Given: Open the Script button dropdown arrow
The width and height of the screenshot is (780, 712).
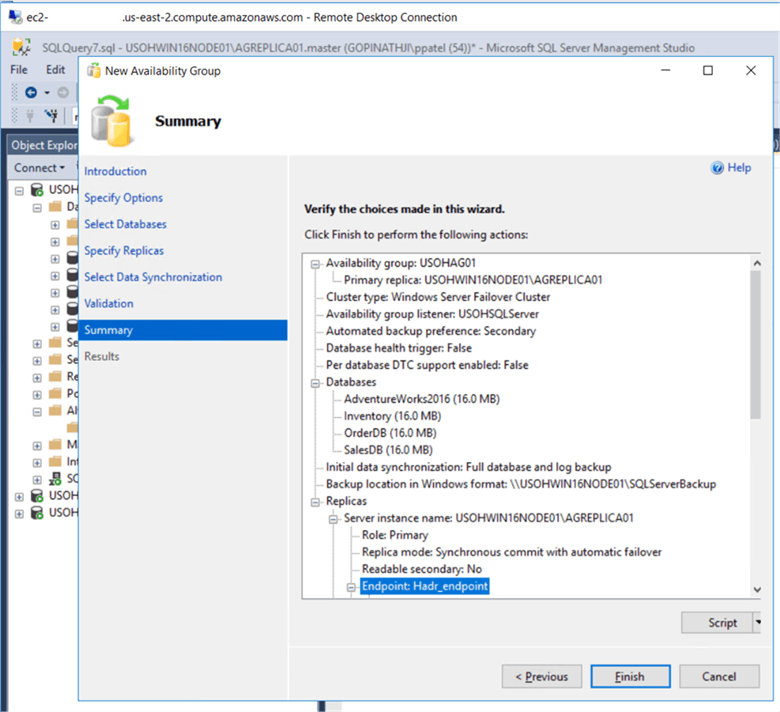Looking at the screenshot, I should coord(758,622).
